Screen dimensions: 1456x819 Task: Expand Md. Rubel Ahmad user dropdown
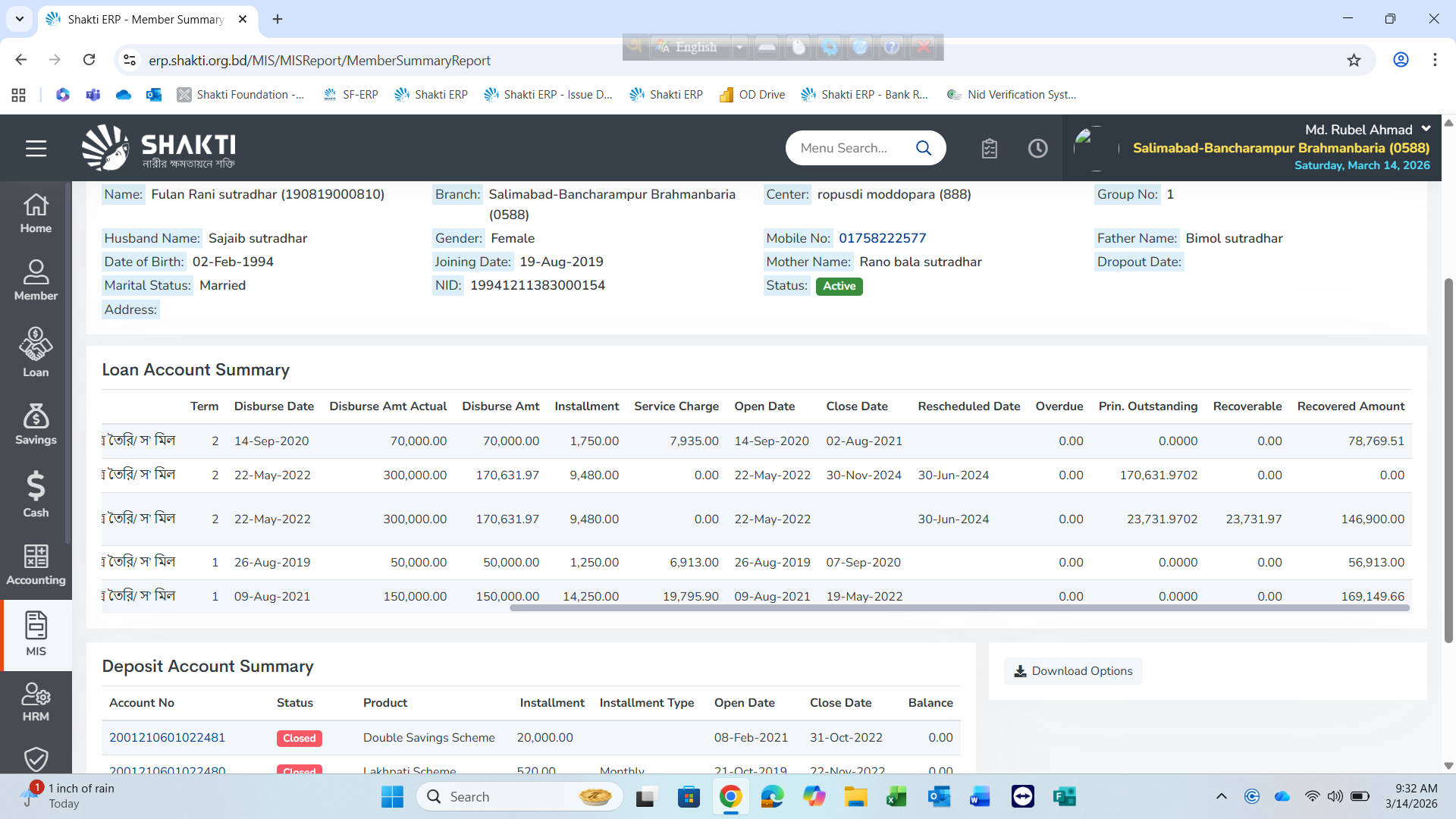click(x=1426, y=129)
